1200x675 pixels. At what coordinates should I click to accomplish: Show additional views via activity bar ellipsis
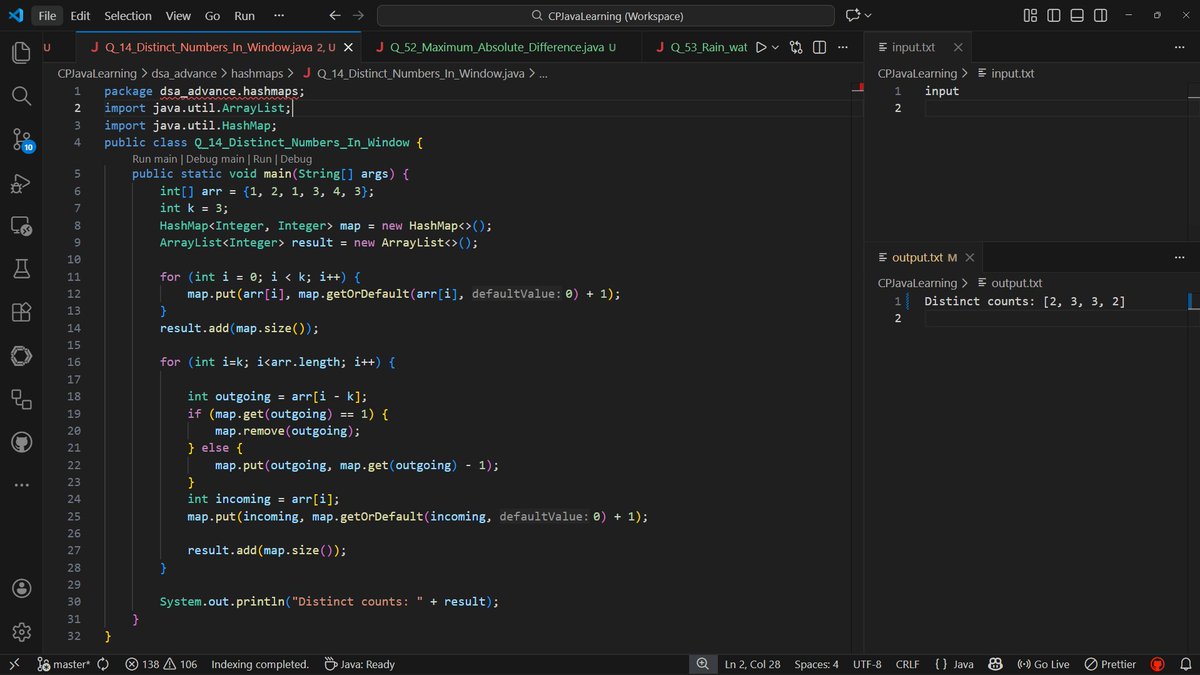pyautogui.click(x=22, y=485)
